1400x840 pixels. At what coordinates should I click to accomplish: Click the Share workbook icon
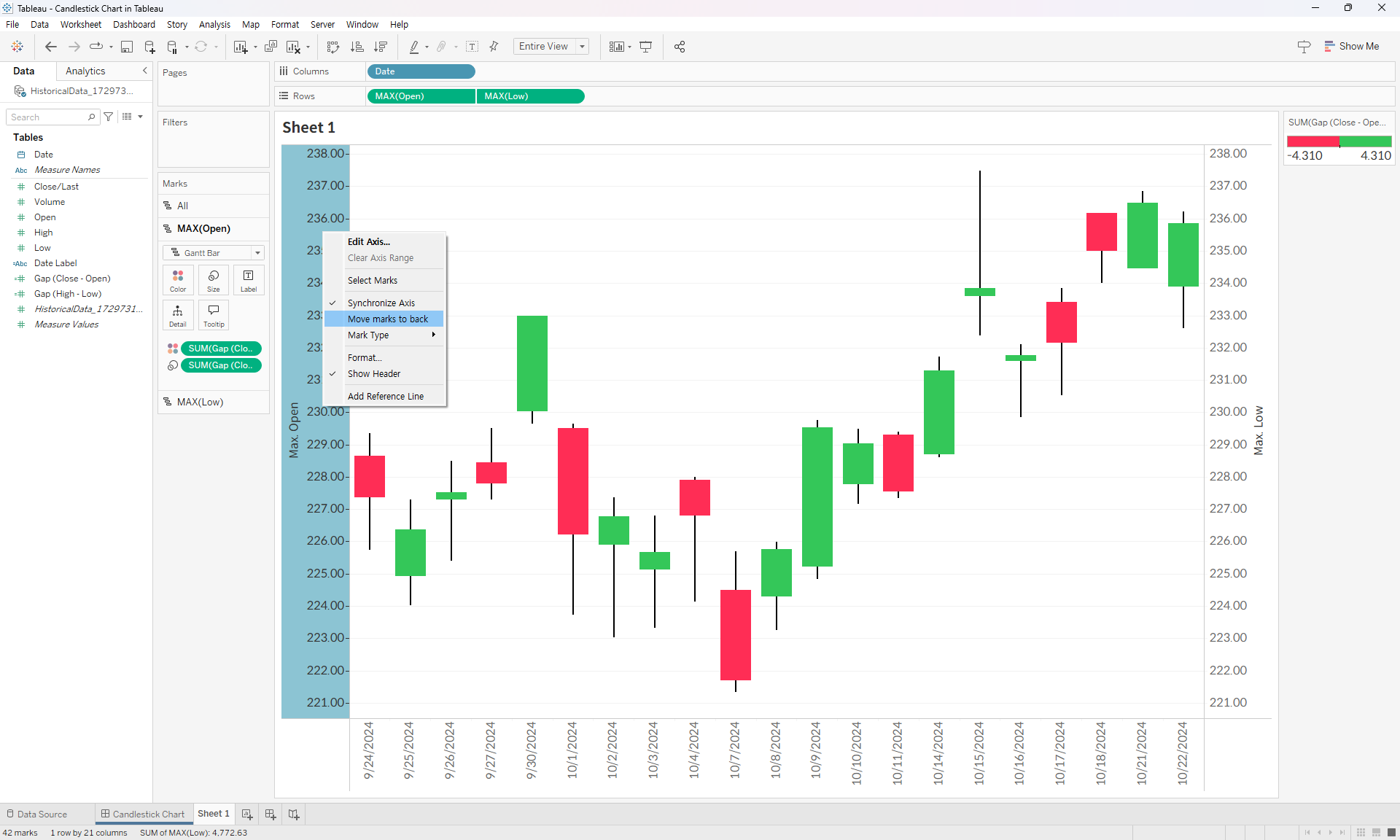[x=680, y=47]
